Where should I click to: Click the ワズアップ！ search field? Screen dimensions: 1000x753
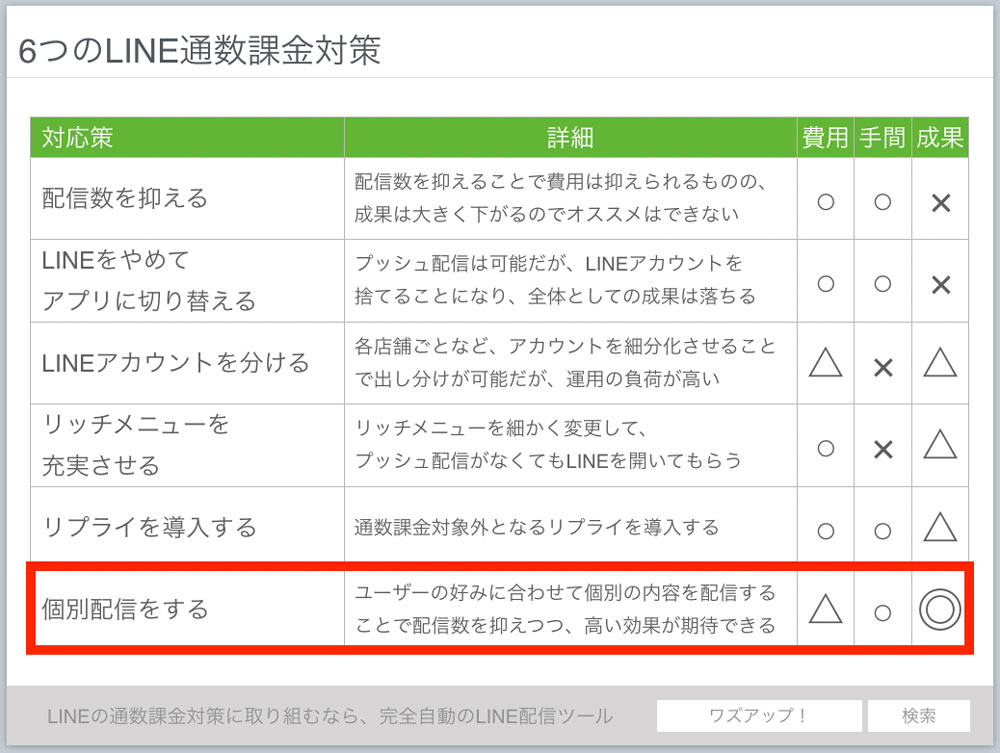[759, 715]
